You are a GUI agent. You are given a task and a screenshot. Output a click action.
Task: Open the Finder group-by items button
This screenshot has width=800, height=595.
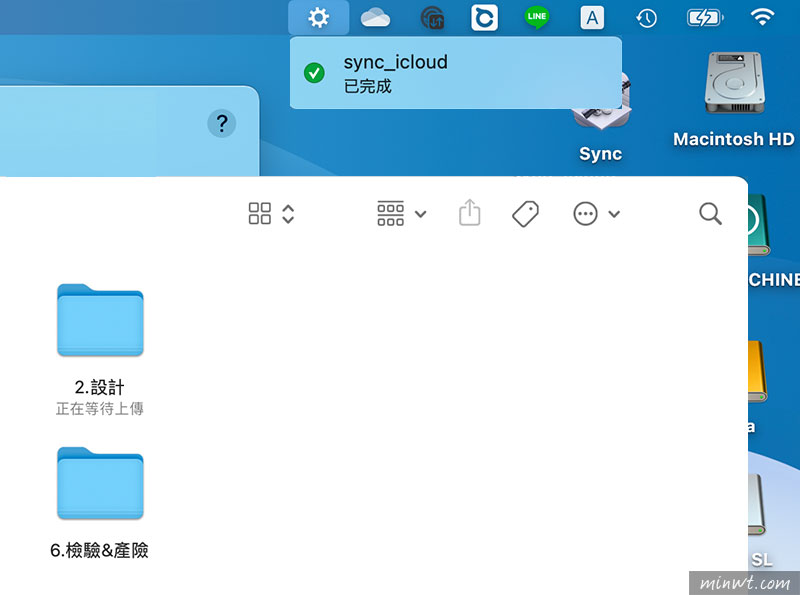390,213
